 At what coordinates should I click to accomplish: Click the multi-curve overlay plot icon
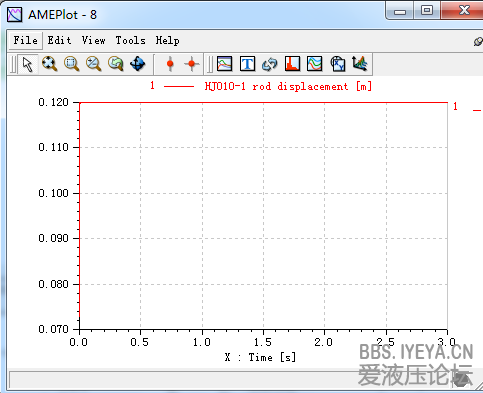click(x=315, y=63)
